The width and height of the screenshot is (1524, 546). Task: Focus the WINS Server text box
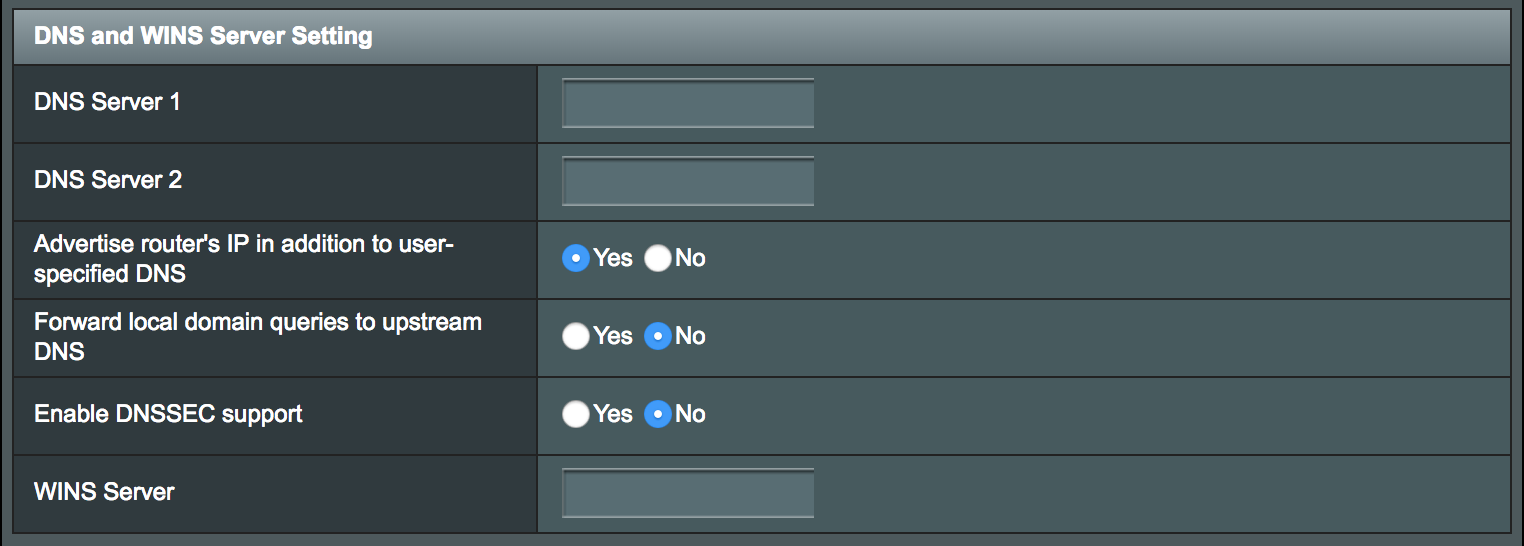(x=687, y=494)
